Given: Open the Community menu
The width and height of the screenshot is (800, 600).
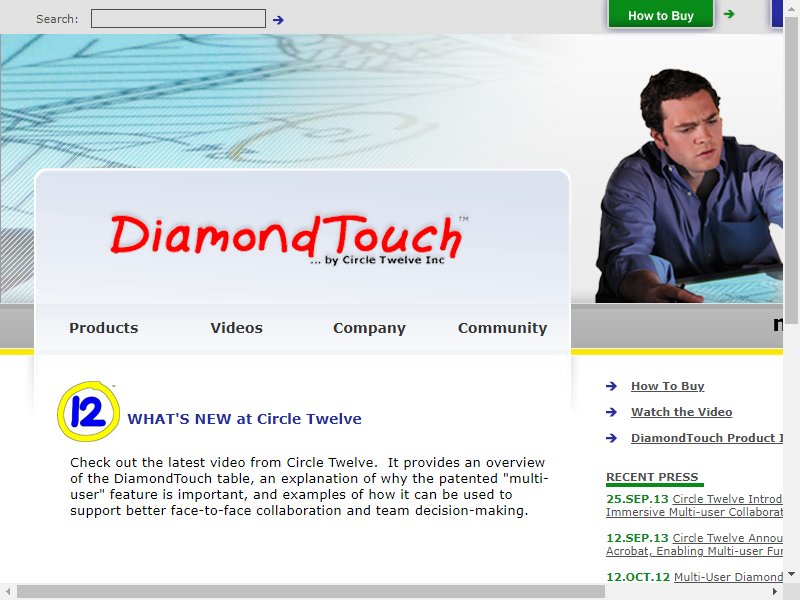Looking at the screenshot, I should (502, 328).
